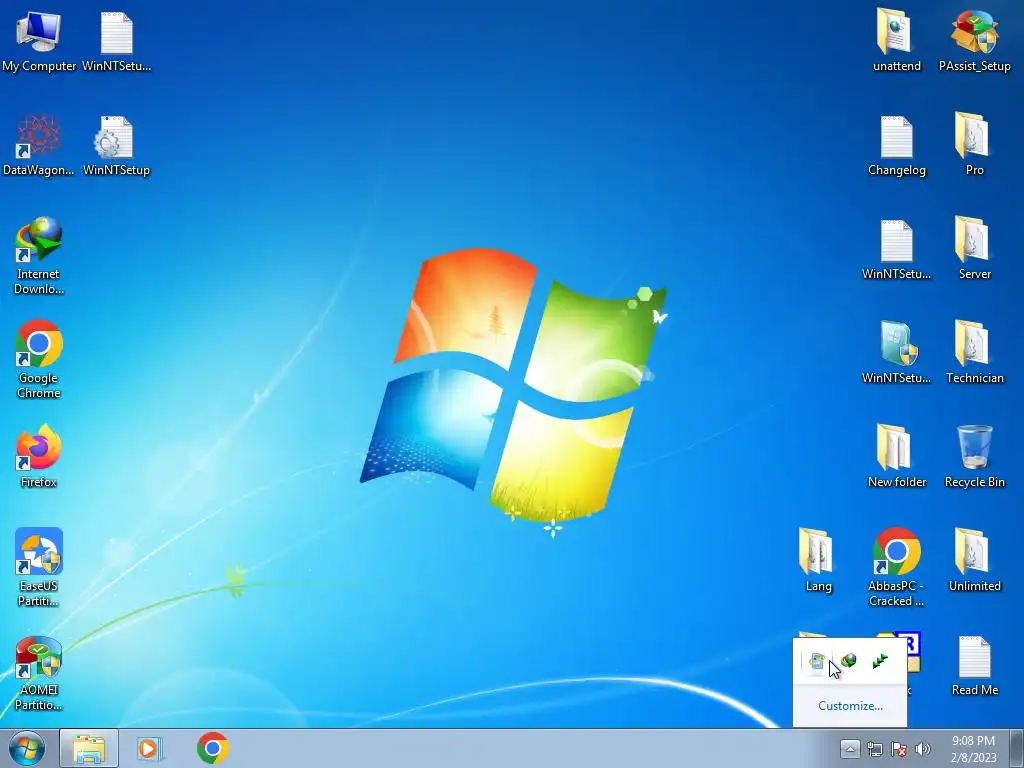Screen dimensions: 1024x768
Task: Launch Windows Media Player from taskbar
Action: tap(150, 748)
